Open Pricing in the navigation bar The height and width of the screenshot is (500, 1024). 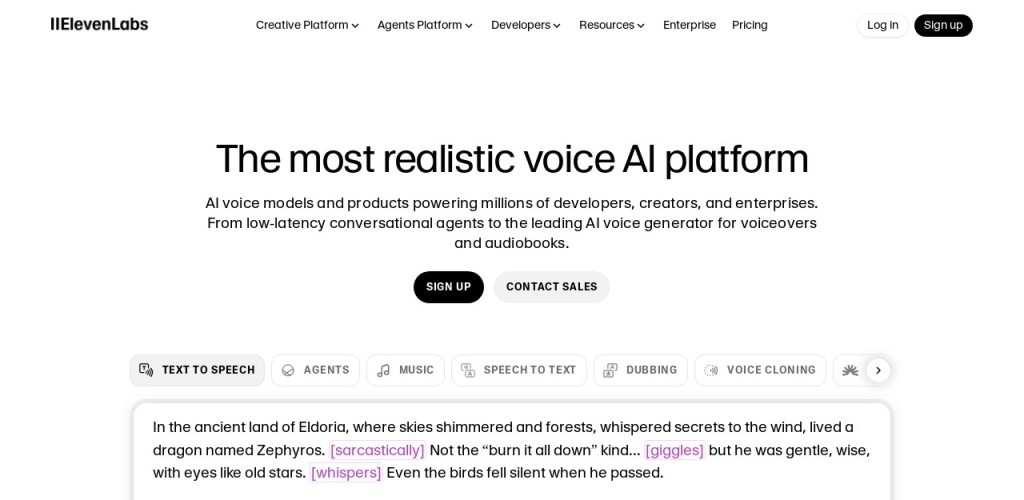pyautogui.click(x=749, y=25)
